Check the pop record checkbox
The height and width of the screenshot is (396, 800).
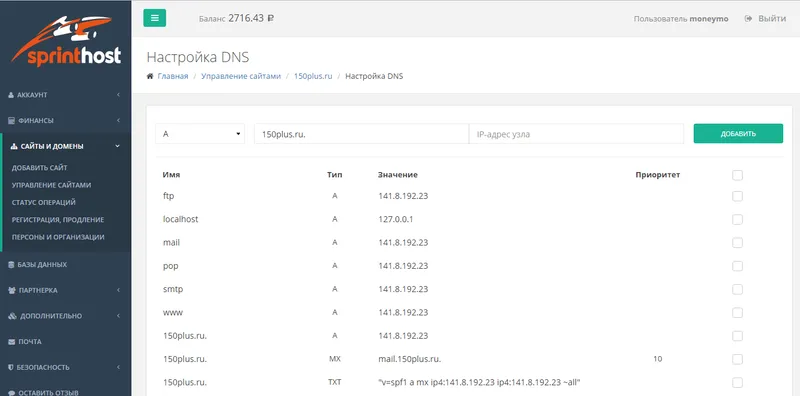737,266
